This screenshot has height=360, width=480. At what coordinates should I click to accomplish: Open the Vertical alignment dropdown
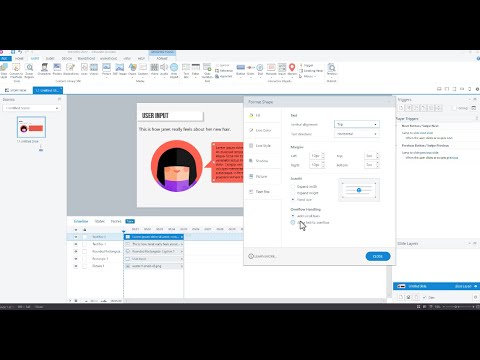tap(357, 124)
